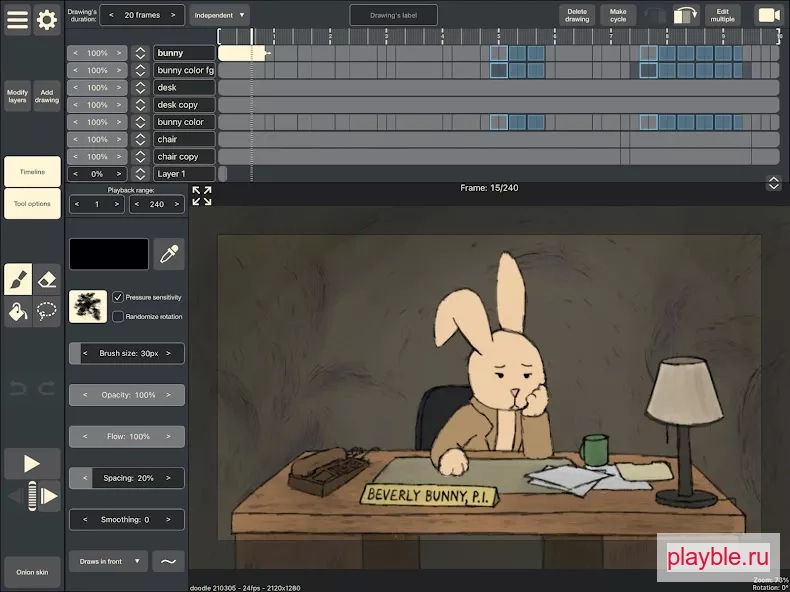Click the frame scrub wheel
This screenshot has width=790, height=592.
(32, 496)
